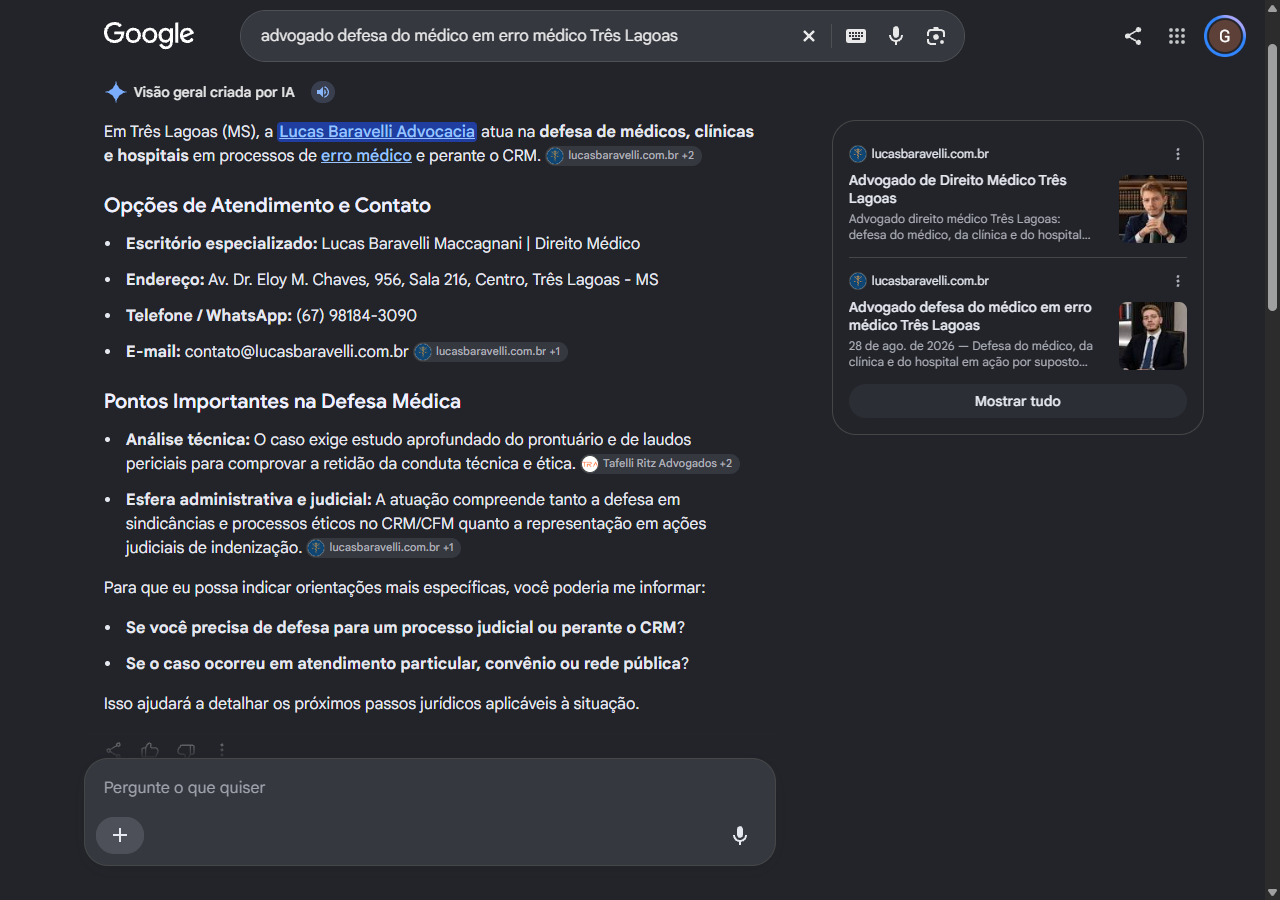Screen dimensions: 1280x900
Task: Click the address Av. Dr. Eloy M. Chaves text
Action: click(x=433, y=280)
